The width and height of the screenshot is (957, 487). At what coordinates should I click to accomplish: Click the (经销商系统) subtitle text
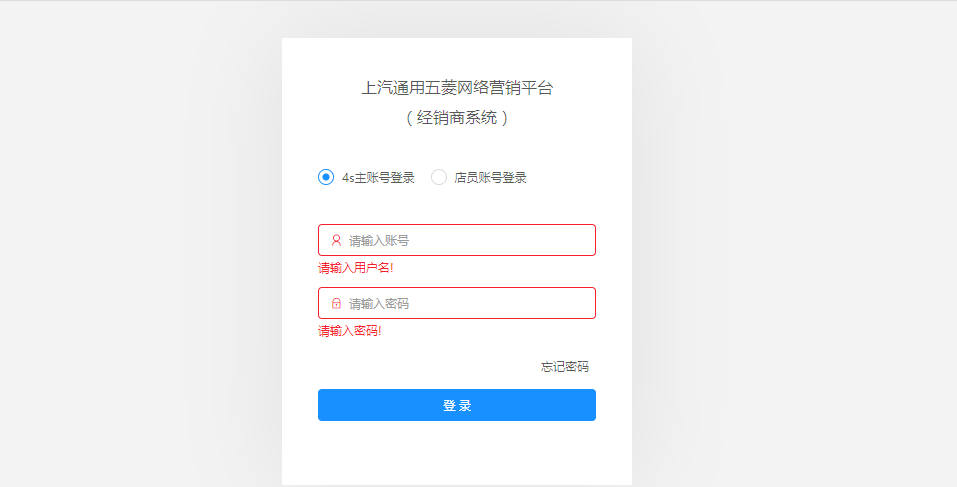(x=457, y=118)
